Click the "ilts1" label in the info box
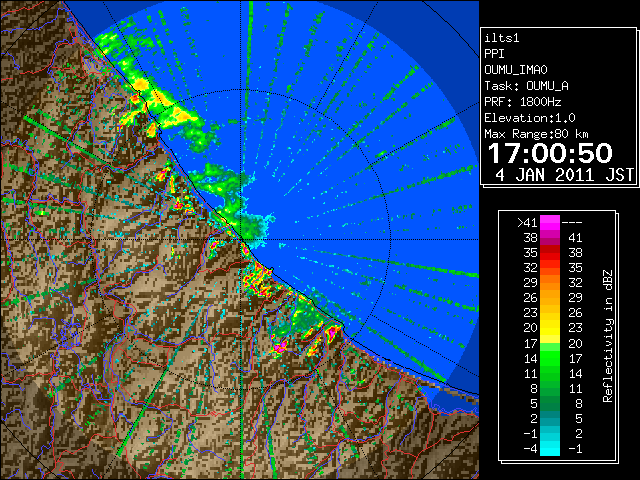This screenshot has height=480, width=640. (501, 38)
